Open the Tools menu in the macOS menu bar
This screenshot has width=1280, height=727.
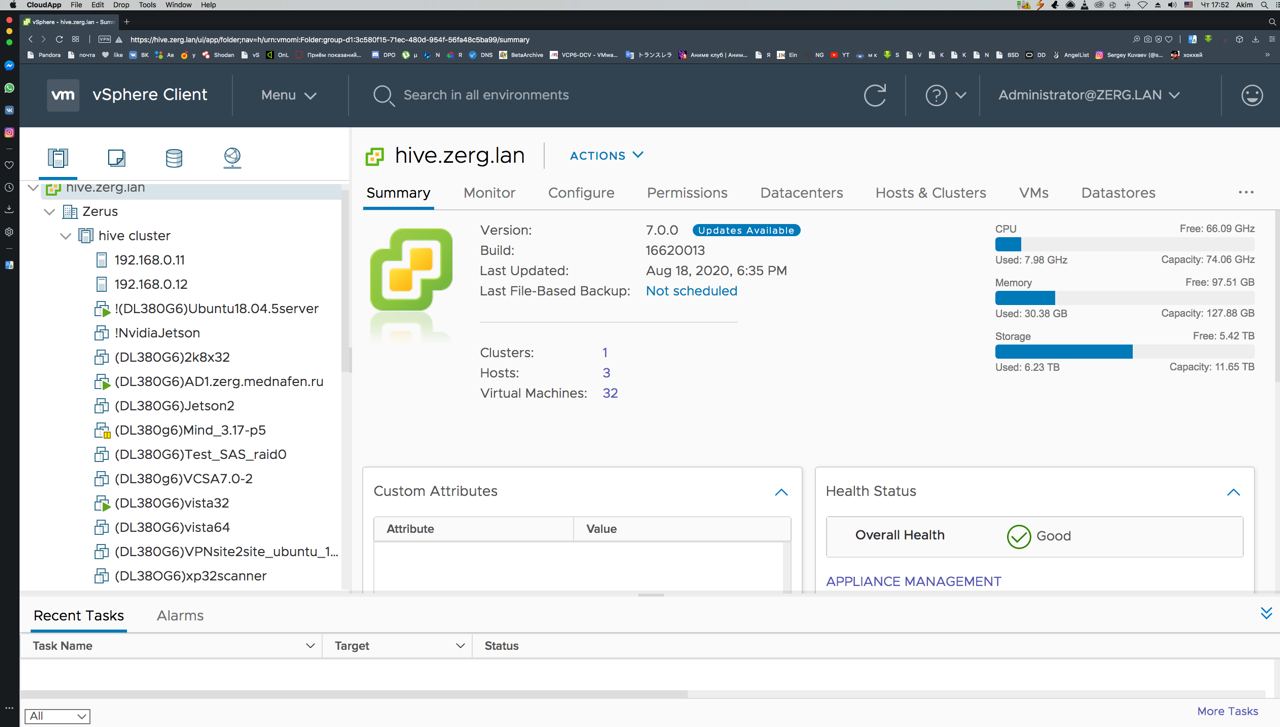pyautogui.click(x=147, y=5)
